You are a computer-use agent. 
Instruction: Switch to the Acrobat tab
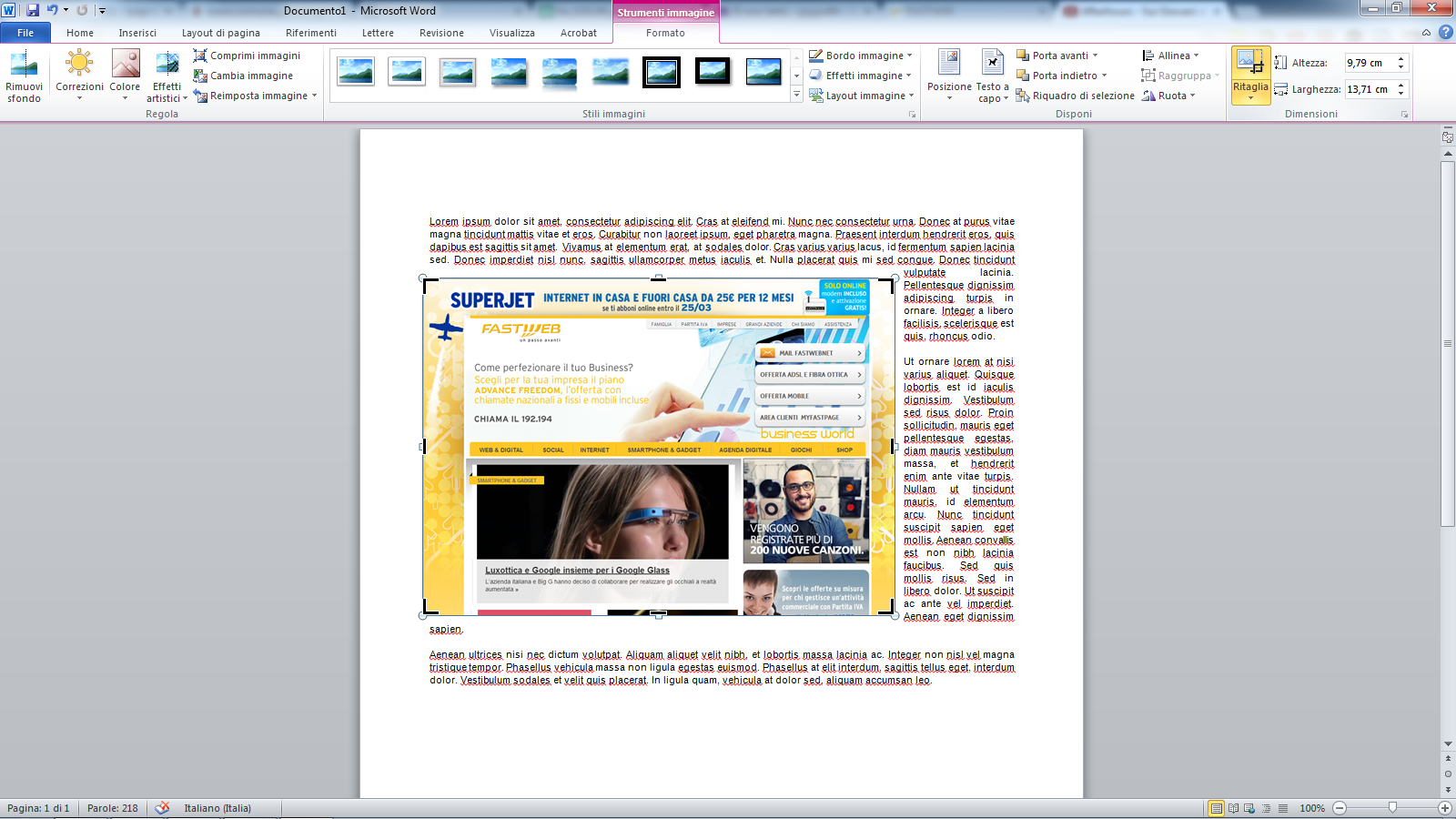pyautogui.click(x=579, y=33)
